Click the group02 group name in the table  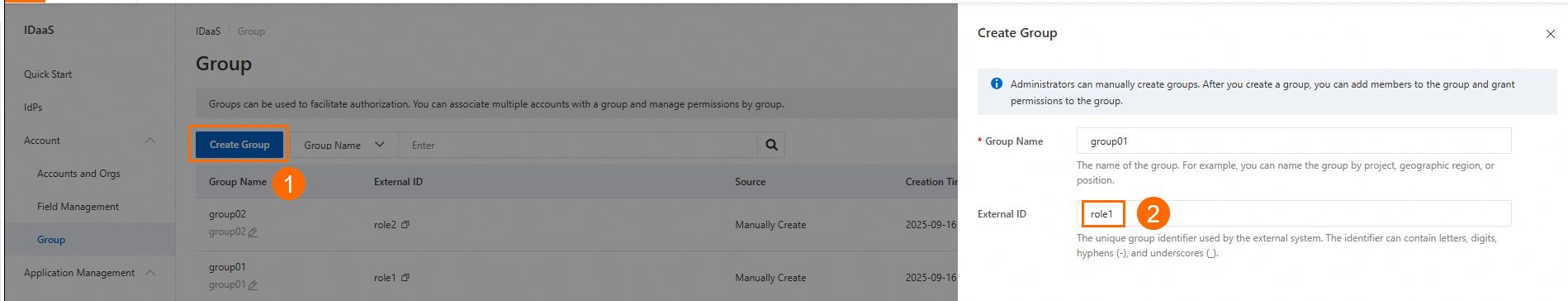click(227, 214)
